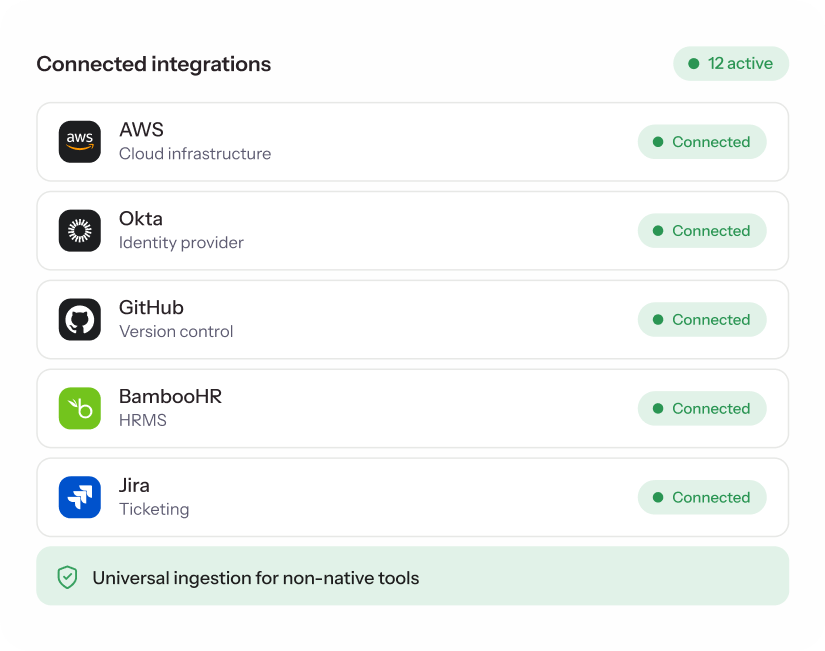Click the Connected badge for AWS
Screen dimensions: 825x651
point(702,142)
